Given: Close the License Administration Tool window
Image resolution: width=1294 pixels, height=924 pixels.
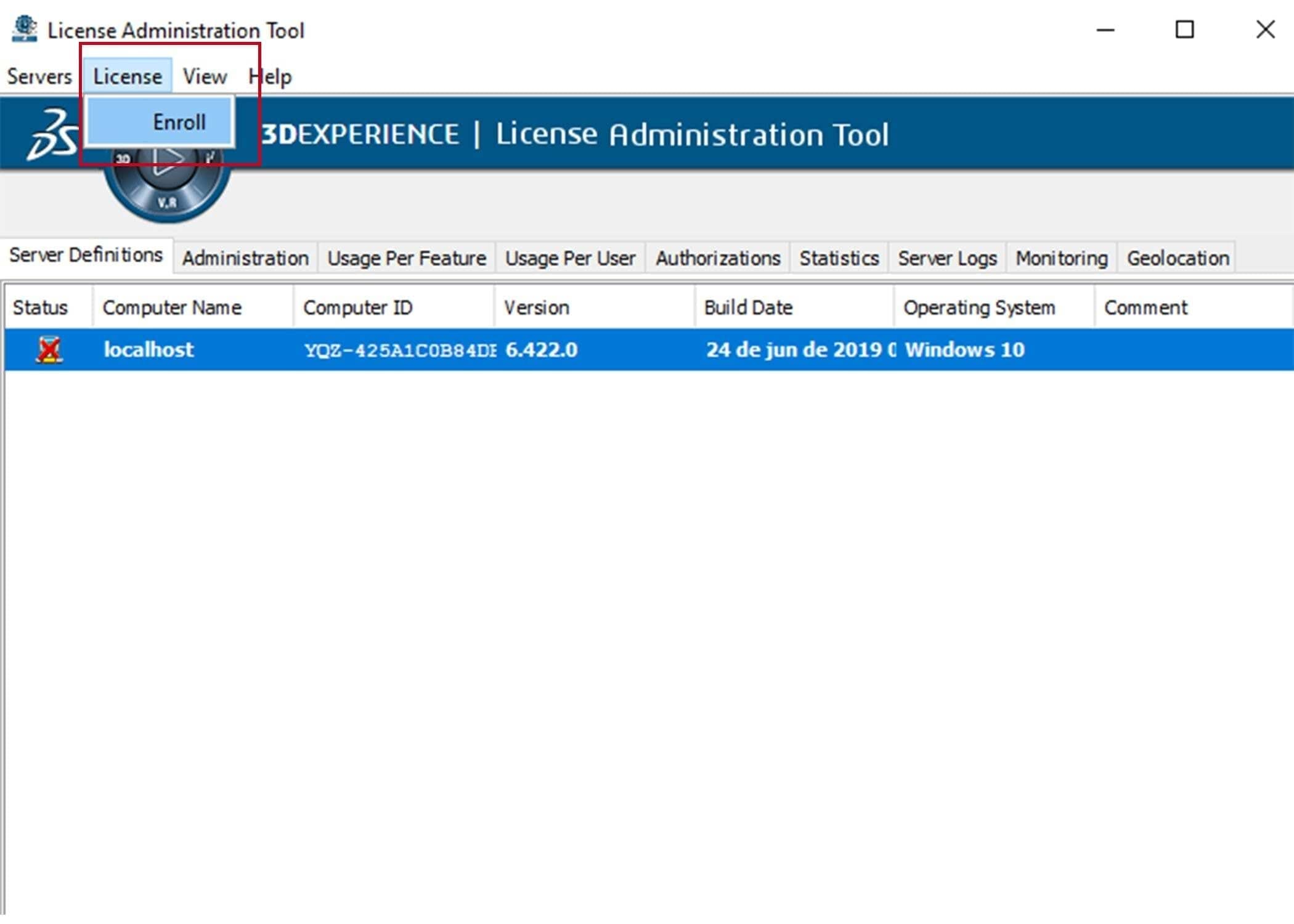Looking at the screenshot, I should coord(1265,30).
